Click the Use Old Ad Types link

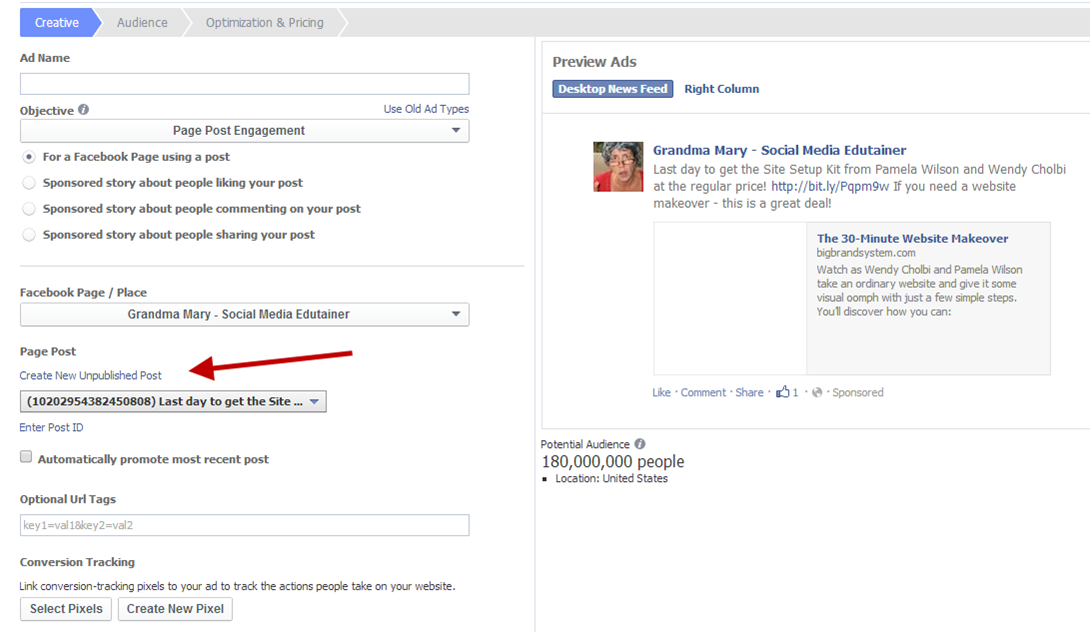[426, 109]
